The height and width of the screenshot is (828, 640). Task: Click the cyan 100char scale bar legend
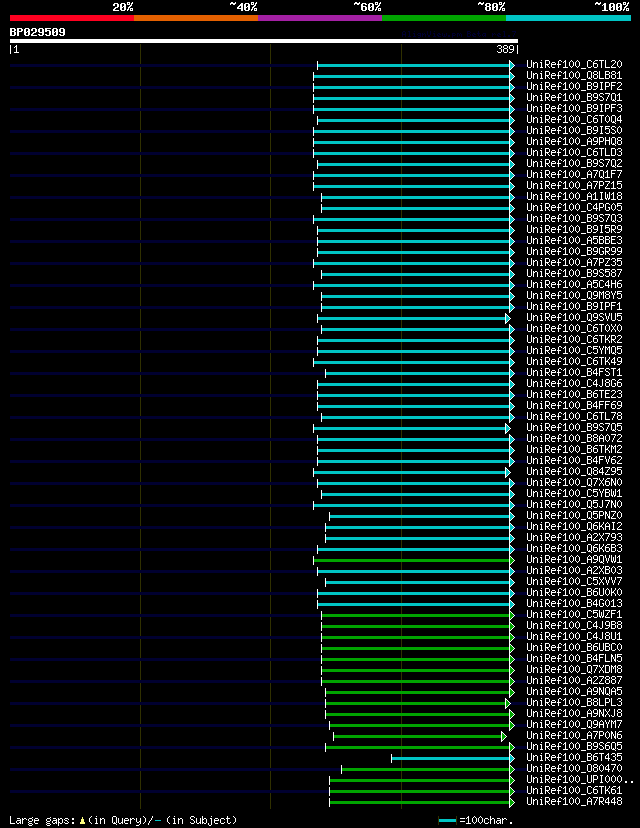447,821
